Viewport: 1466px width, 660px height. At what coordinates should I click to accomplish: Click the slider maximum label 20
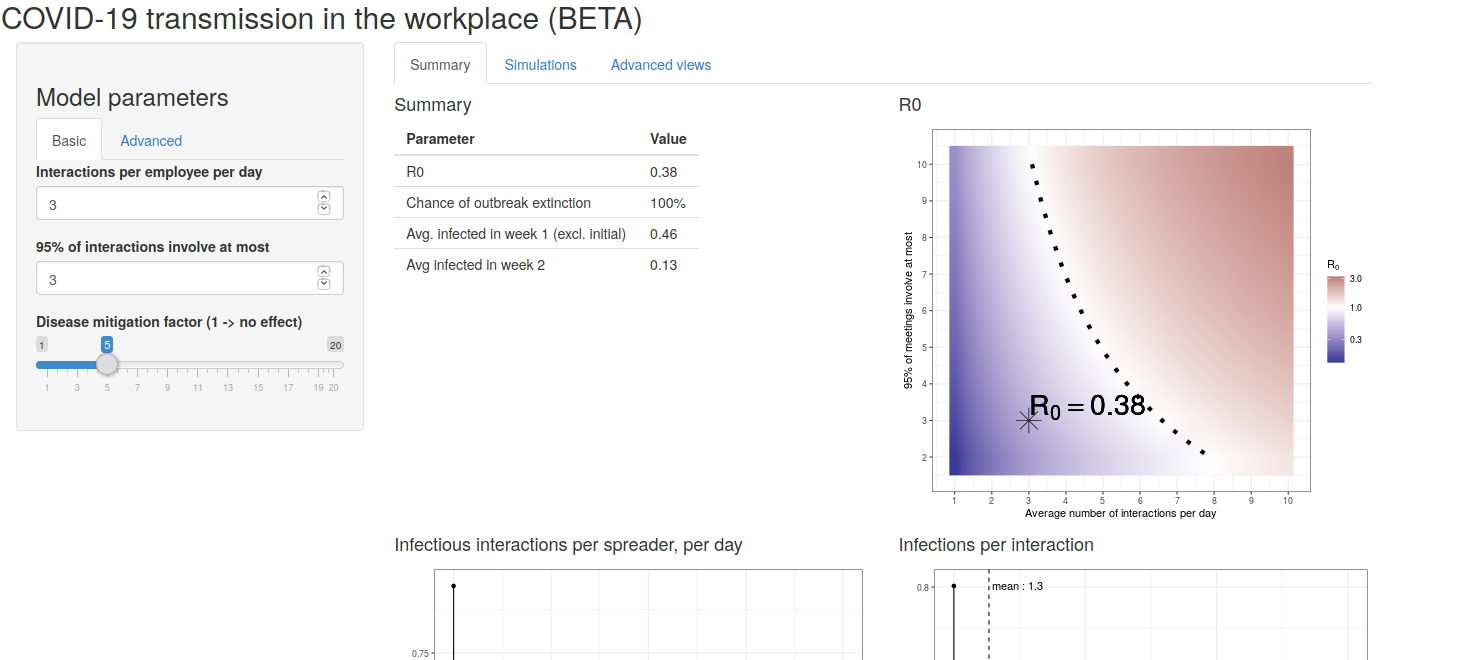pos(335,345)
